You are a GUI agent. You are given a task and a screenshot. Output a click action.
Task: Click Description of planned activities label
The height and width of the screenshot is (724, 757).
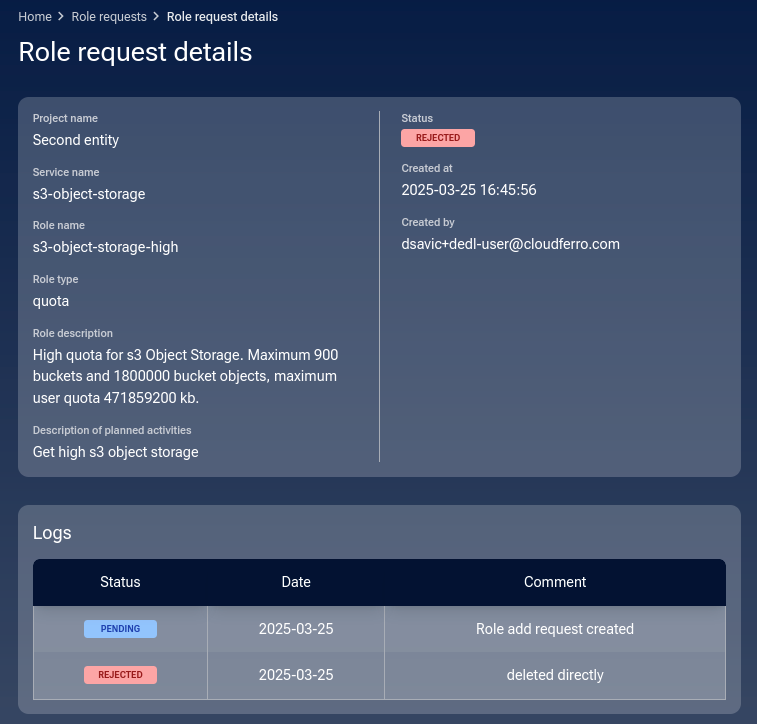point(112,430)
